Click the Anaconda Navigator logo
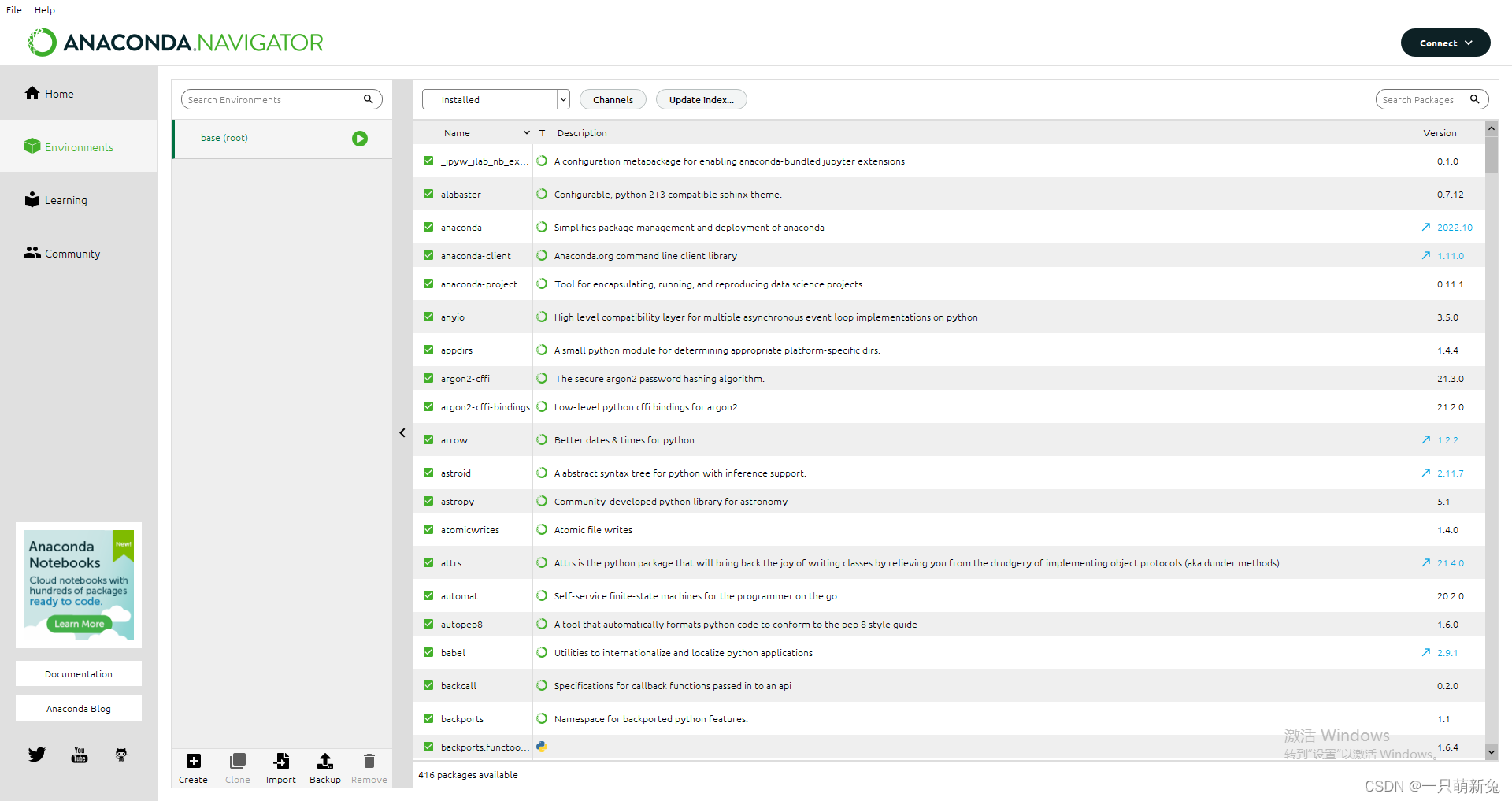 [176, 43]
